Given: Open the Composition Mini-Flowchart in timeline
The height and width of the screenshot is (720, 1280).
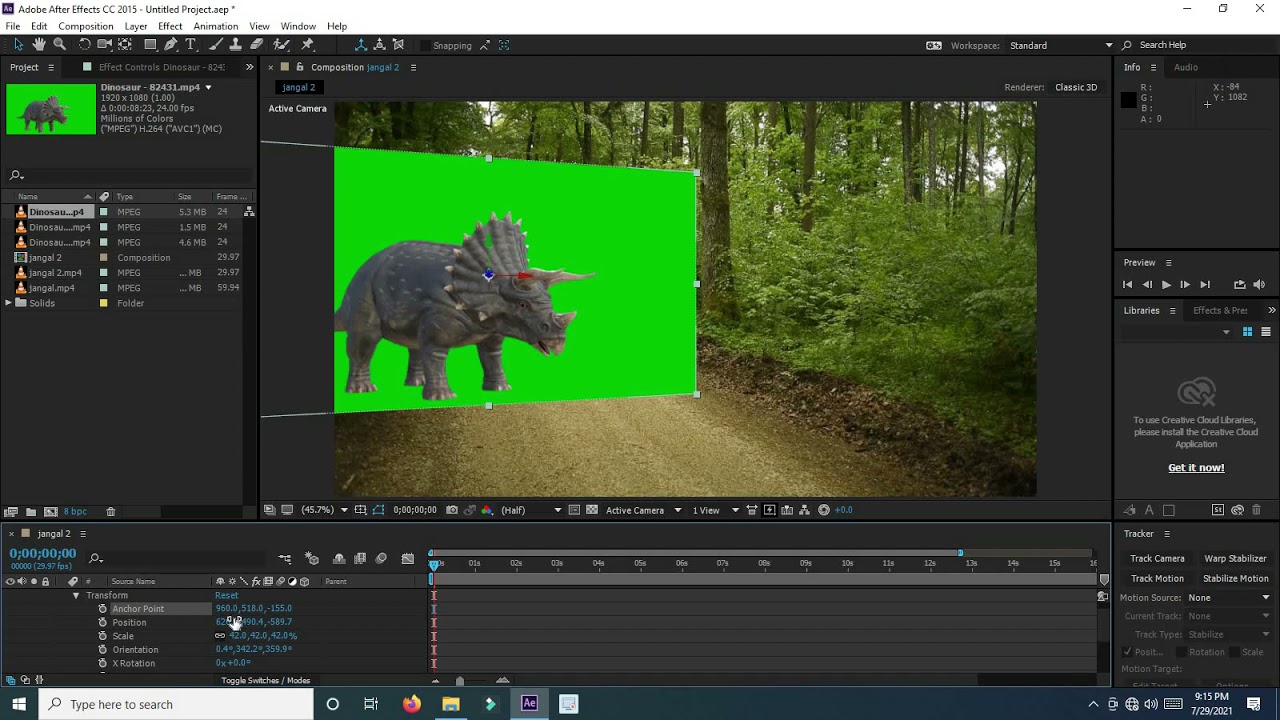Looking at the screenshot, I should 285,558.
